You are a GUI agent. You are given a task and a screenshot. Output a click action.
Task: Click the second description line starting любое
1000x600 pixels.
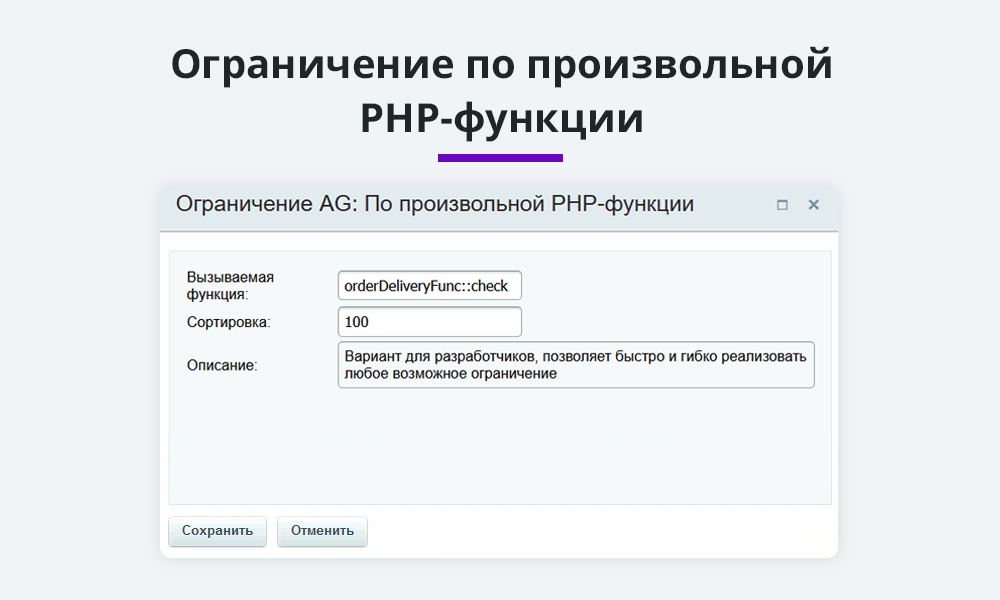pos(450,374)
